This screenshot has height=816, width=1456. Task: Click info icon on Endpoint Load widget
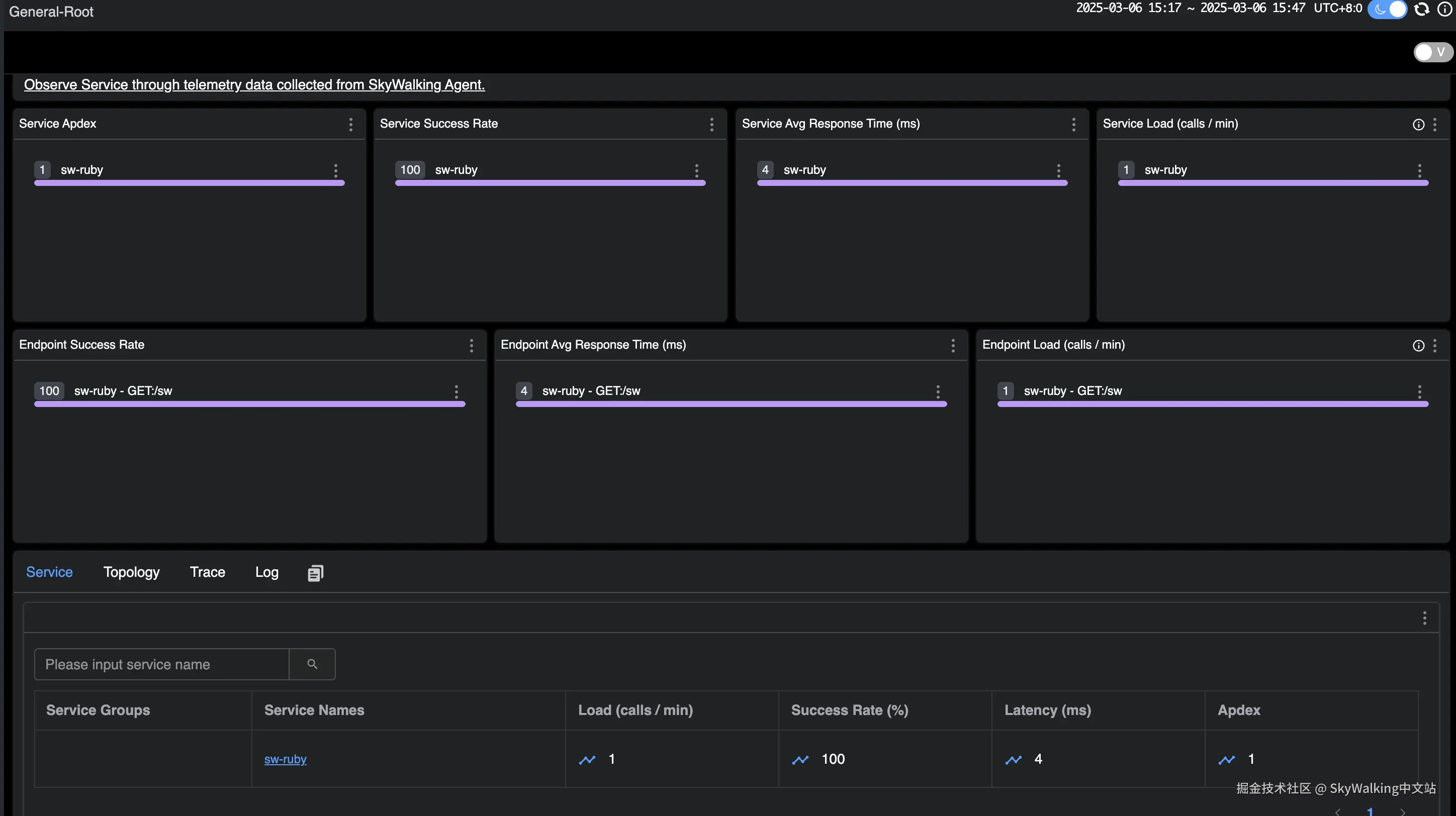point(1418,346)
